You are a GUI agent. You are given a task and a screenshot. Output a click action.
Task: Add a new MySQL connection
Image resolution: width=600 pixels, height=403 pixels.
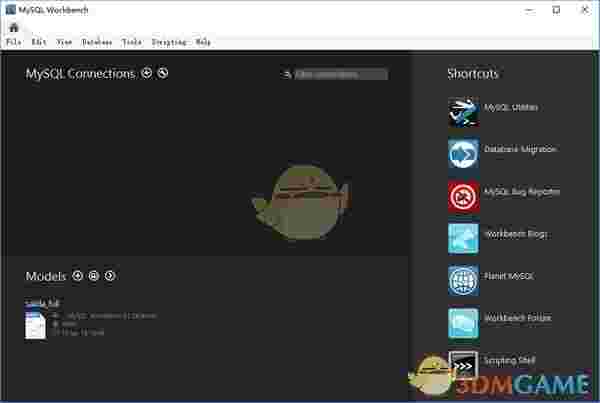(x=147, y=73)
